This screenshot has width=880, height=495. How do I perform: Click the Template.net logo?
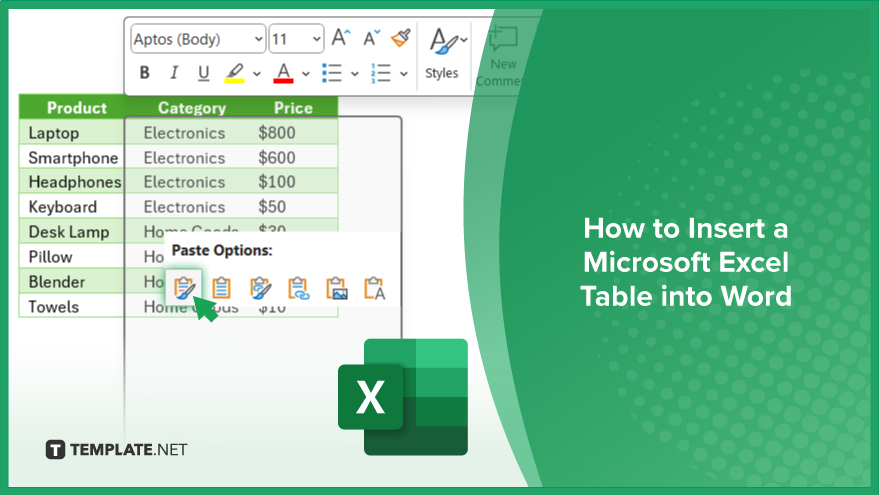pos(117,450)
